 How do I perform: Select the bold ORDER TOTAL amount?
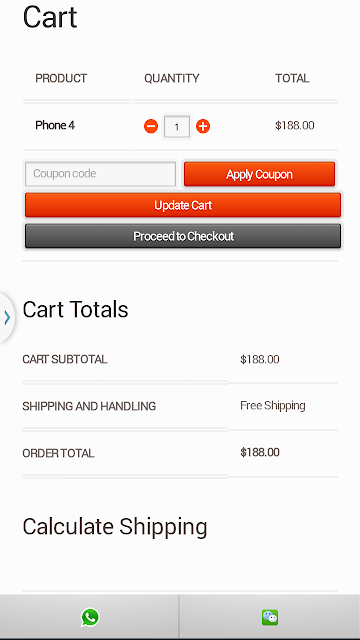(x=260, y=452)
